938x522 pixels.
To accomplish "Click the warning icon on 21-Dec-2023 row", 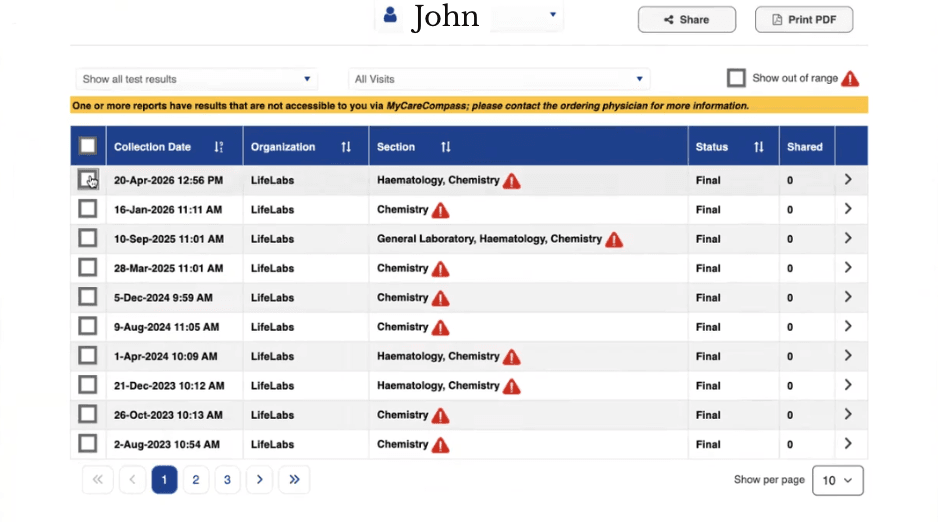I will click(x=511, y=386).
